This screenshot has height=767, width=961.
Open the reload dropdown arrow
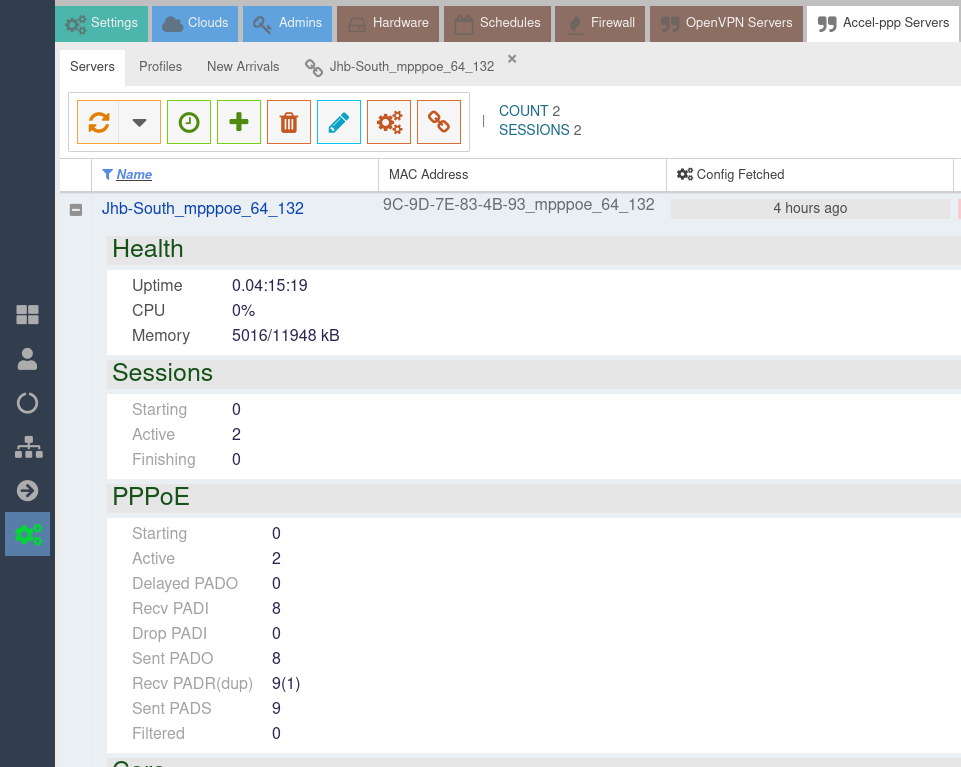point(139,122)
